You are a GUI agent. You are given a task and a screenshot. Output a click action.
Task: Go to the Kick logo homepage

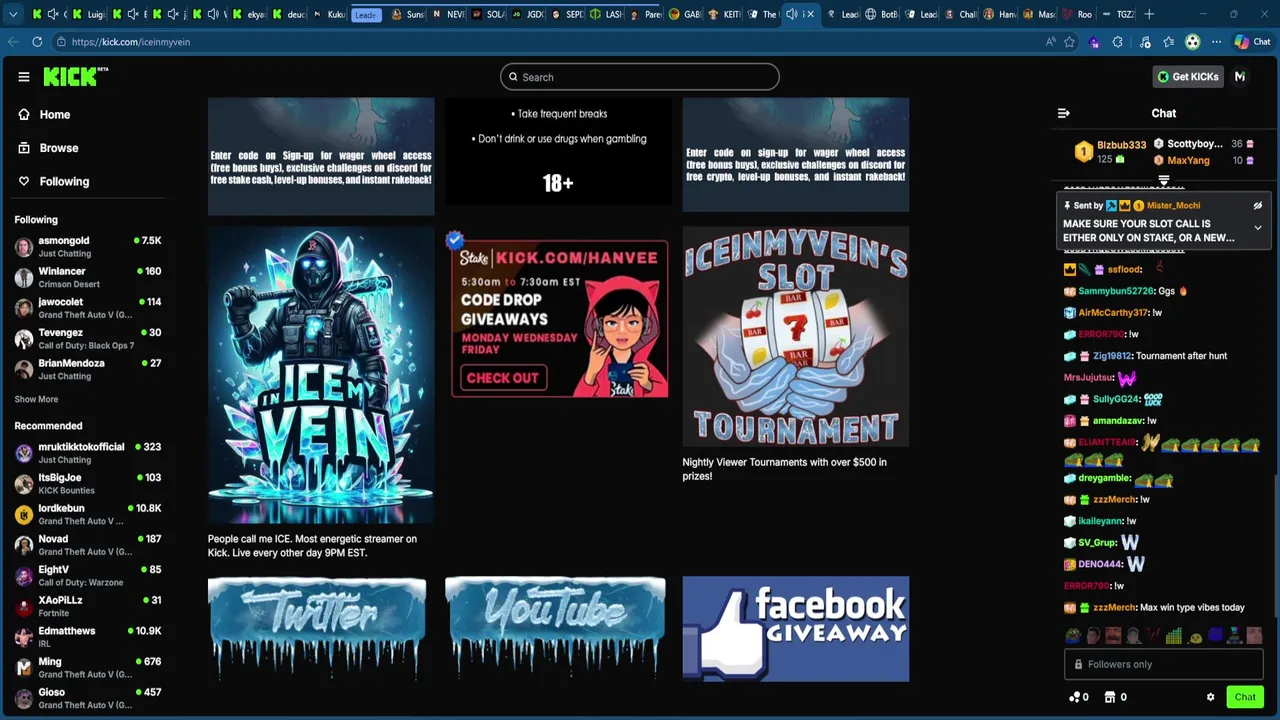[x=75, y=77]
